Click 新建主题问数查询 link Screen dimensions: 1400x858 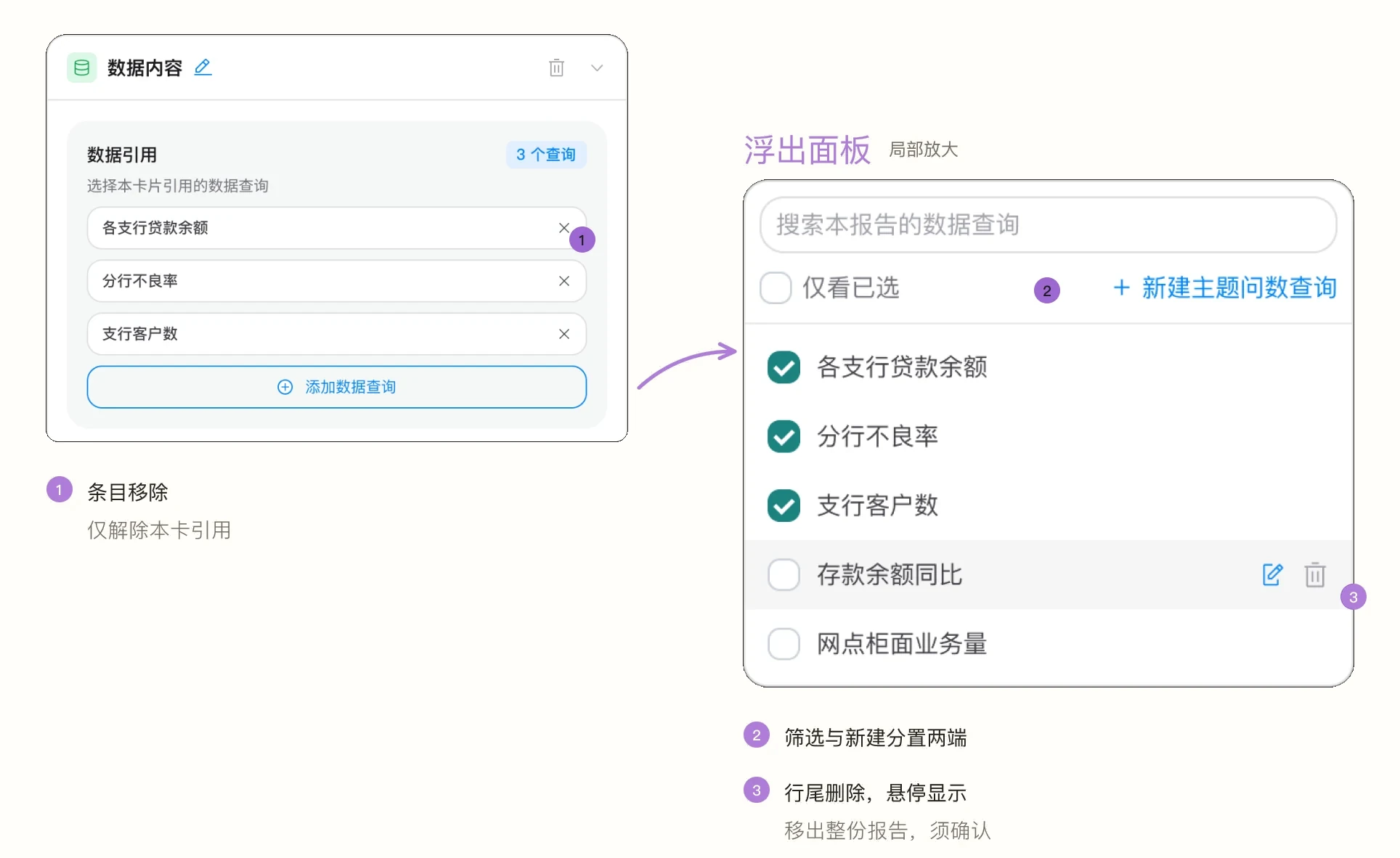1225,288
